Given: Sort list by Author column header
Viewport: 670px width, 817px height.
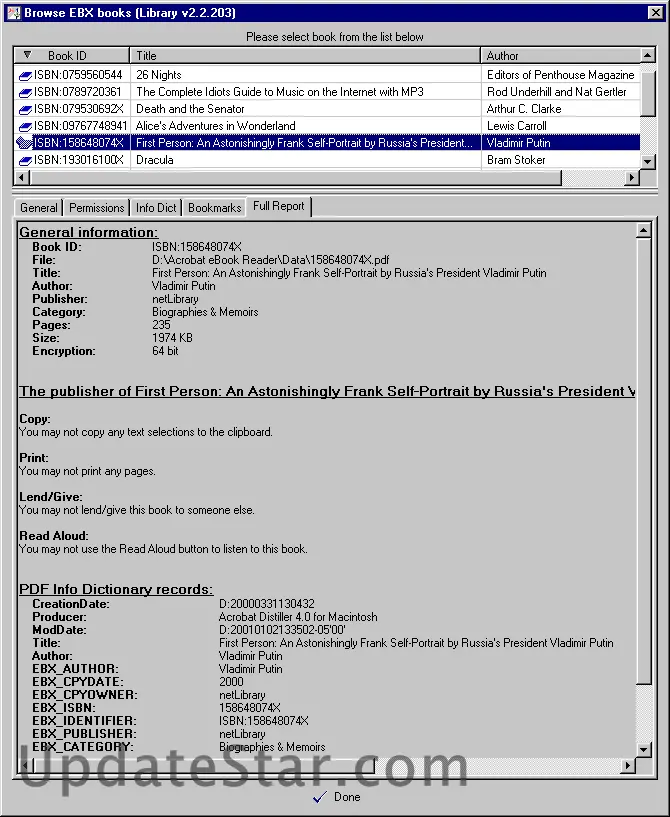Looking at the screenshot, I should [x=560, y=55].
